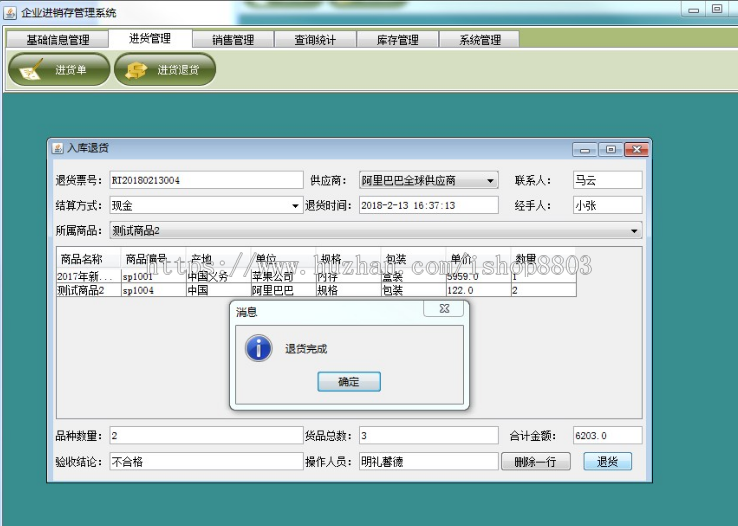Image resolution: width=738 pixels, height=526 pixels.
Task: Click the 数量 column header
Action: point(544,259)
